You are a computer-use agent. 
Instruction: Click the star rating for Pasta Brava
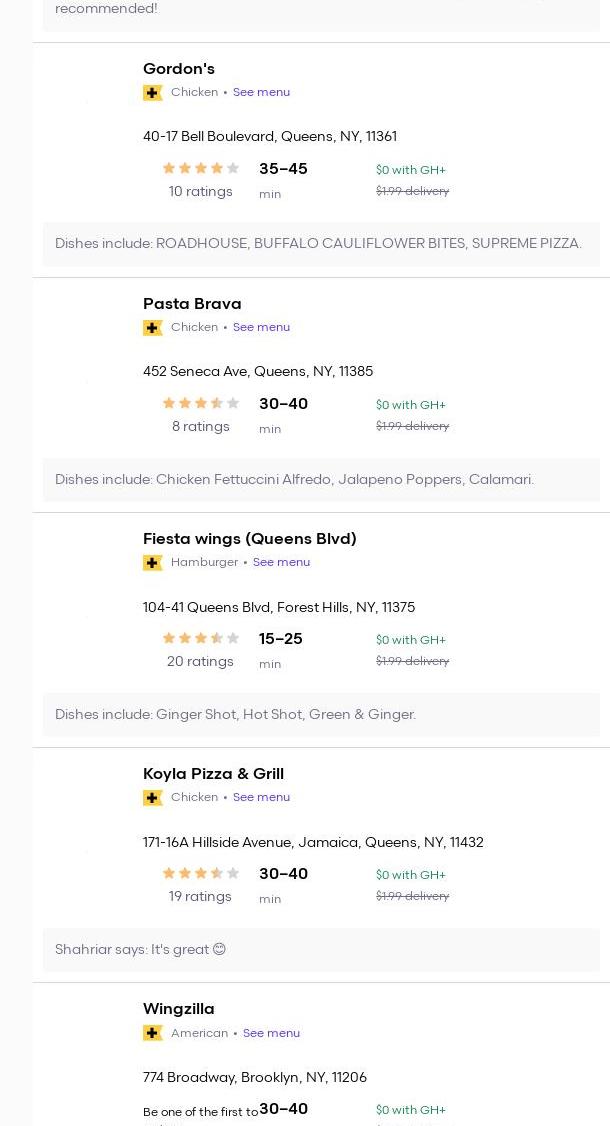tap(201, 404)
